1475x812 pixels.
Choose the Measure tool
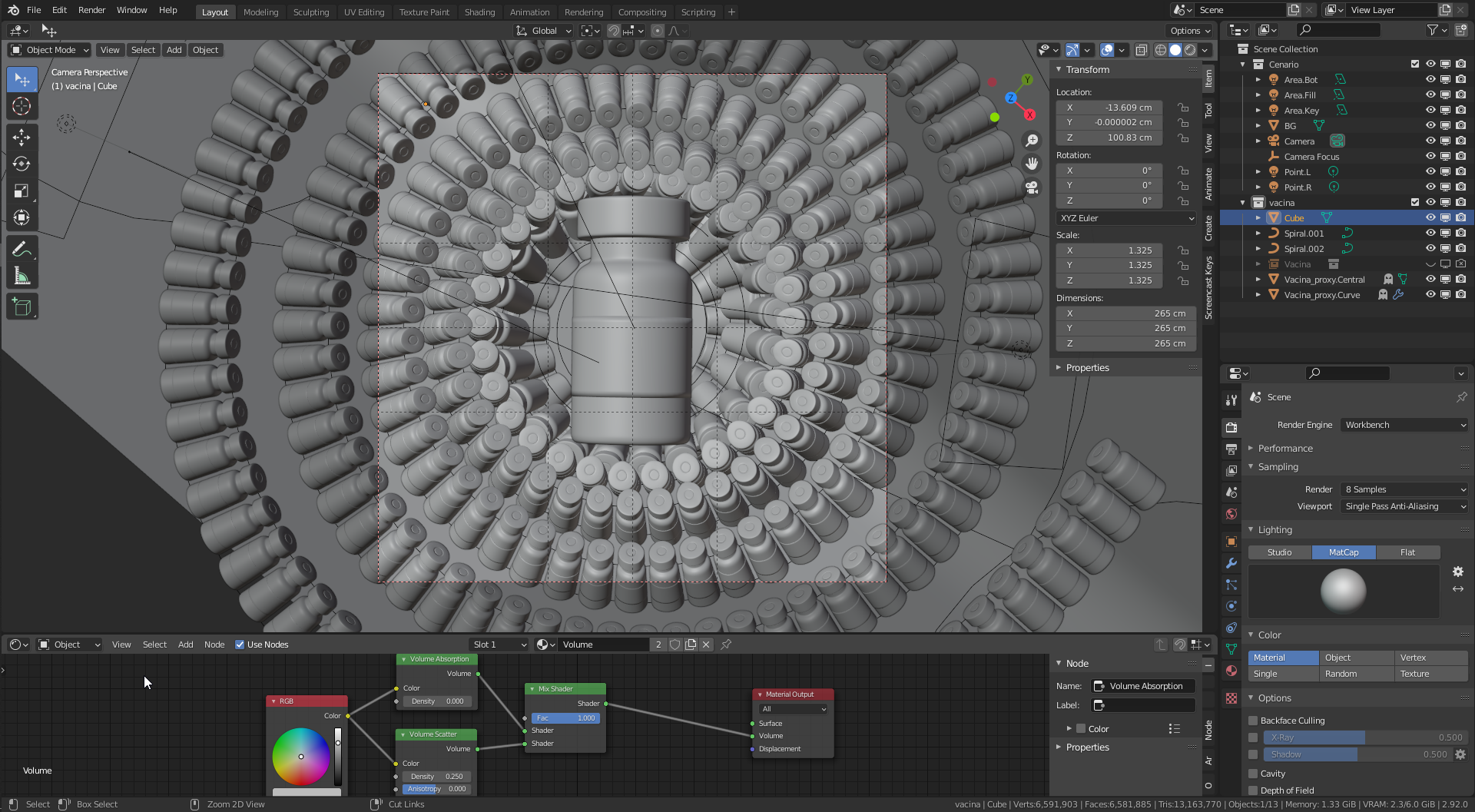tap(22, 277)
